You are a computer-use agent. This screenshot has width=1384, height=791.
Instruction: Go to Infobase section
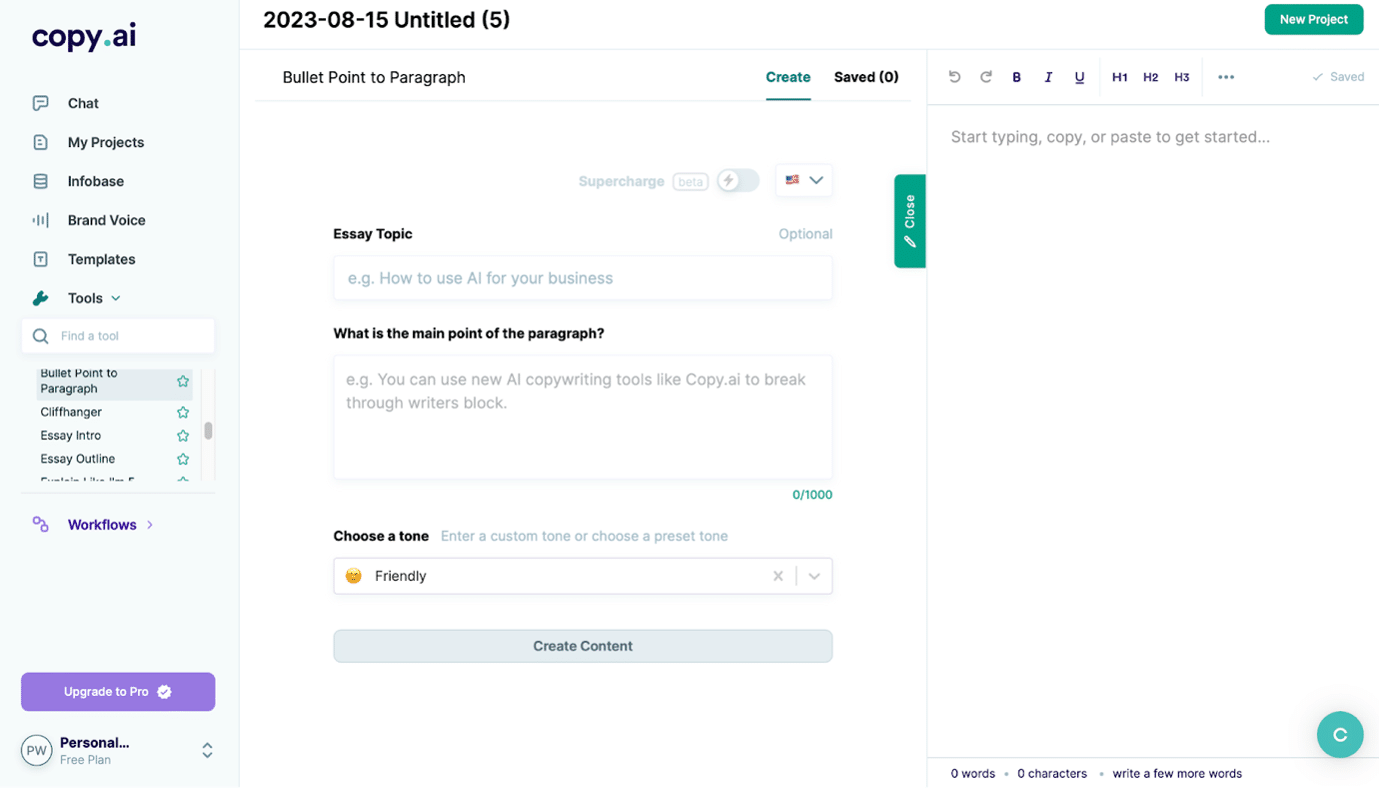click(x=95, y=181)
